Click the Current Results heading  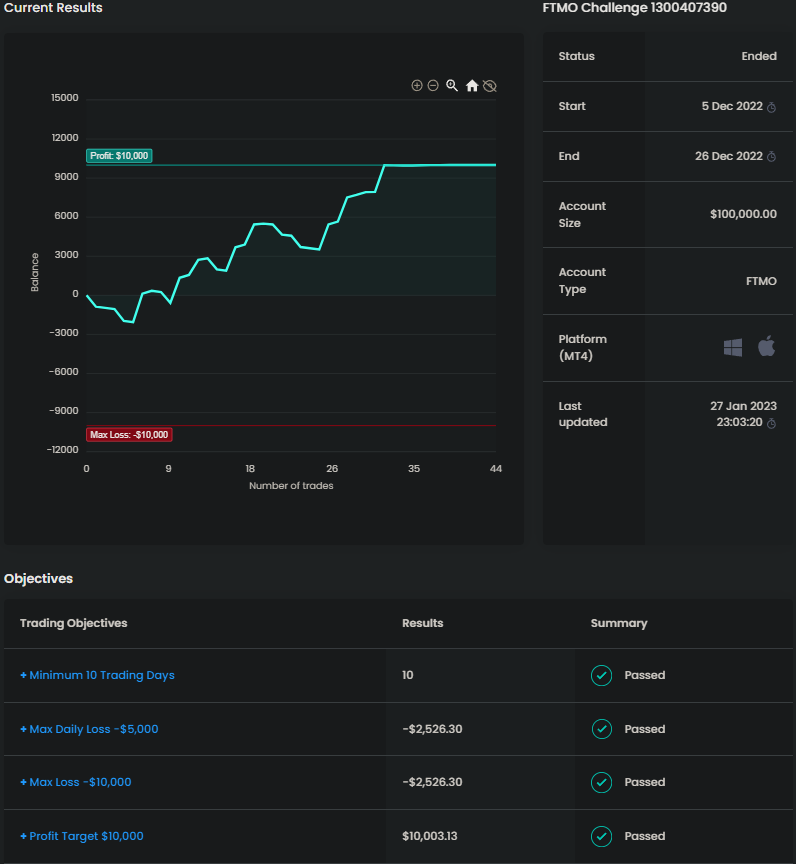[x=53, y=8]
